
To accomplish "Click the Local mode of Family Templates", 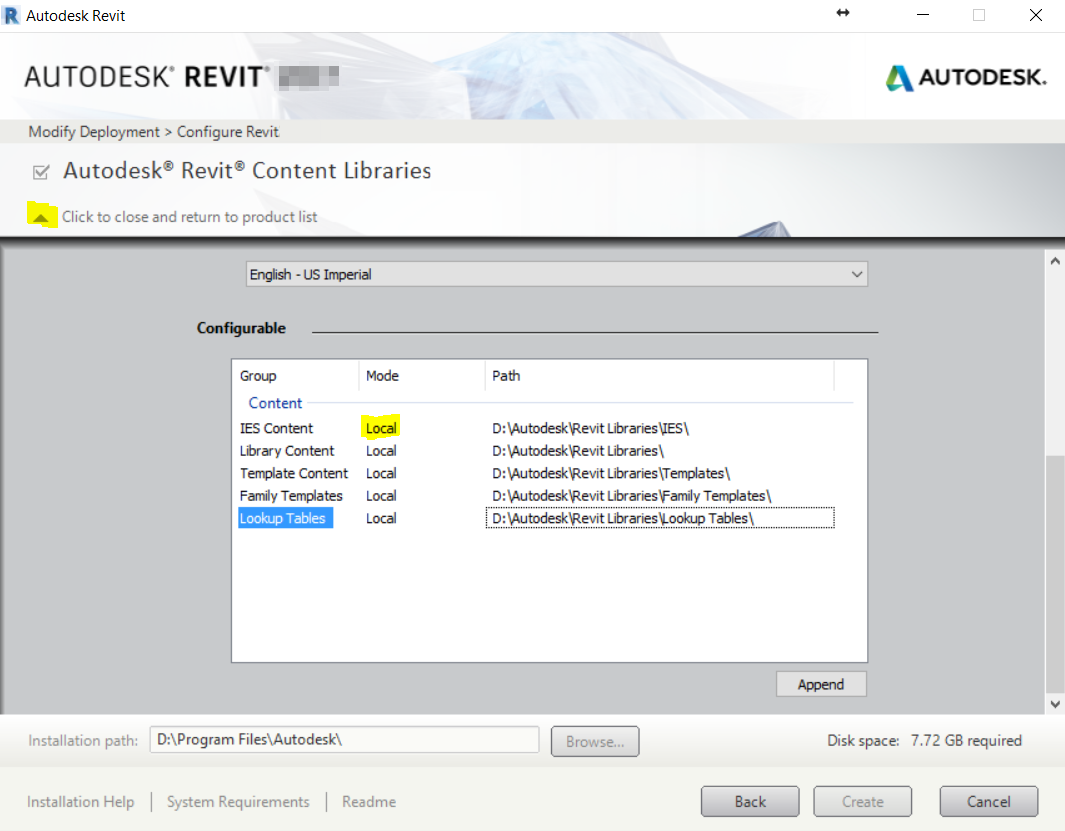I will [381, 495].
